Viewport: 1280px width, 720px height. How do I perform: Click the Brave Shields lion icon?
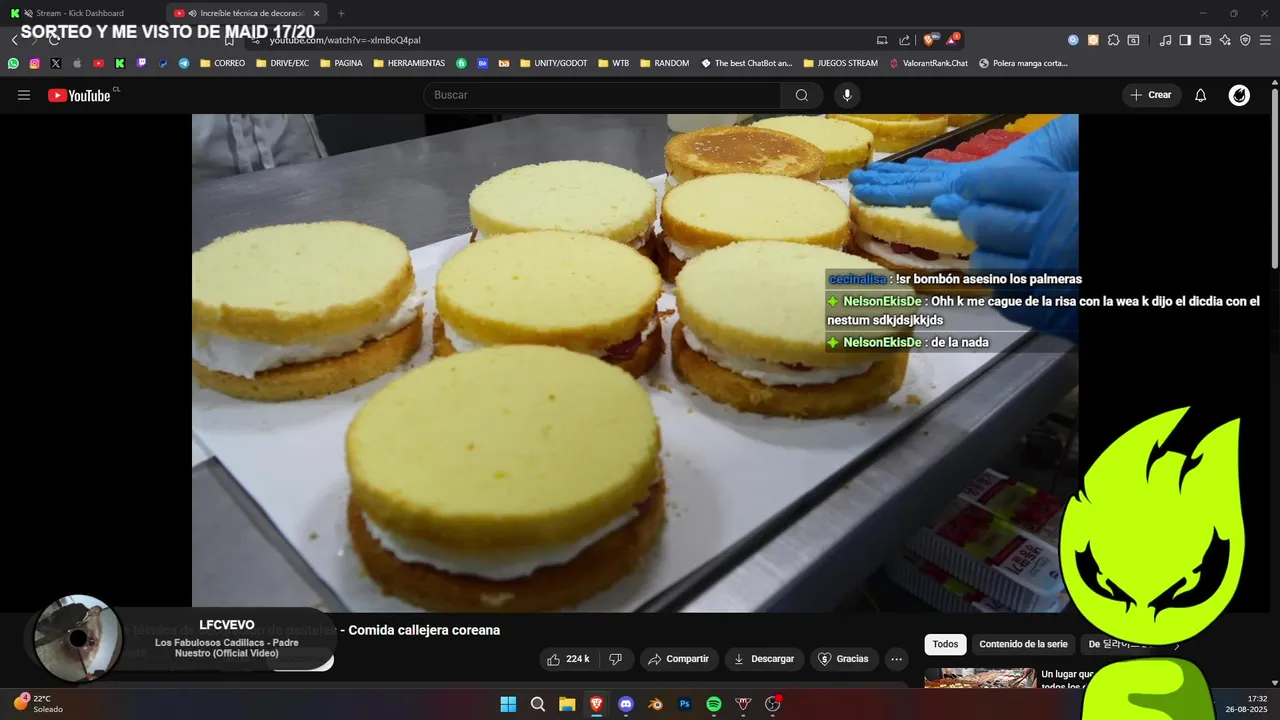coord(929,40)
